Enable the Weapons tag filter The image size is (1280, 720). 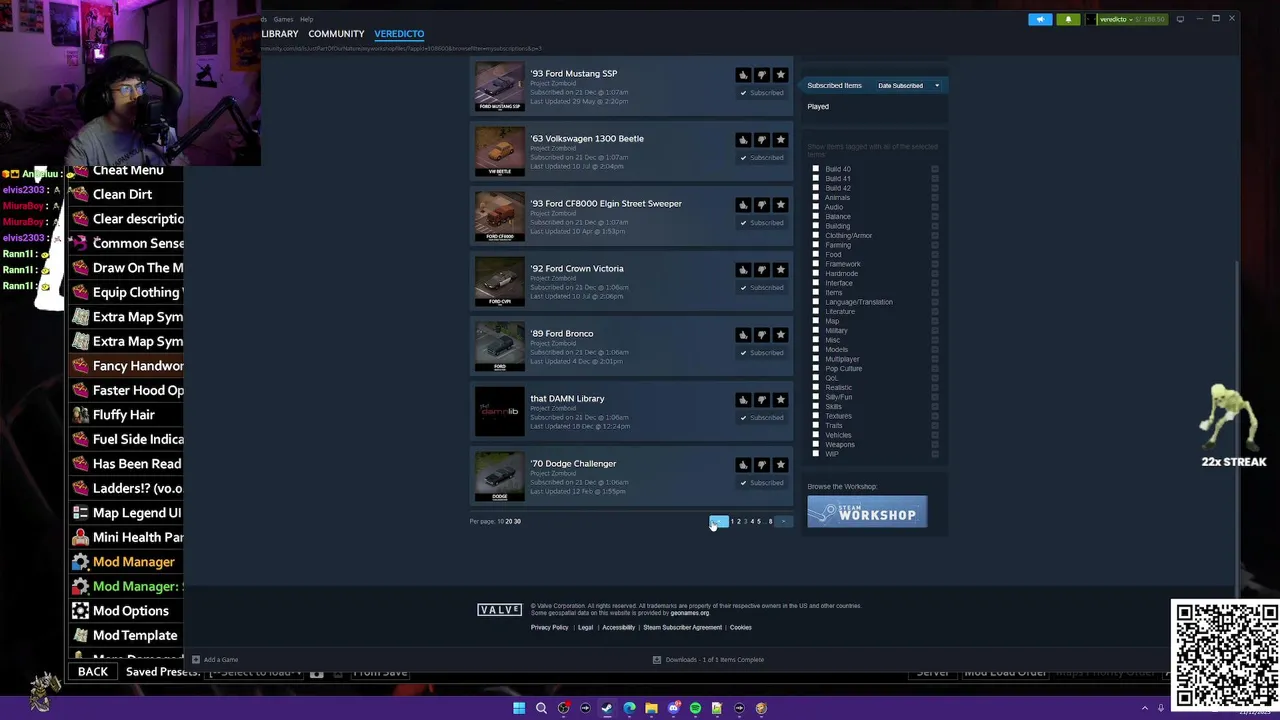coord(816,444)
